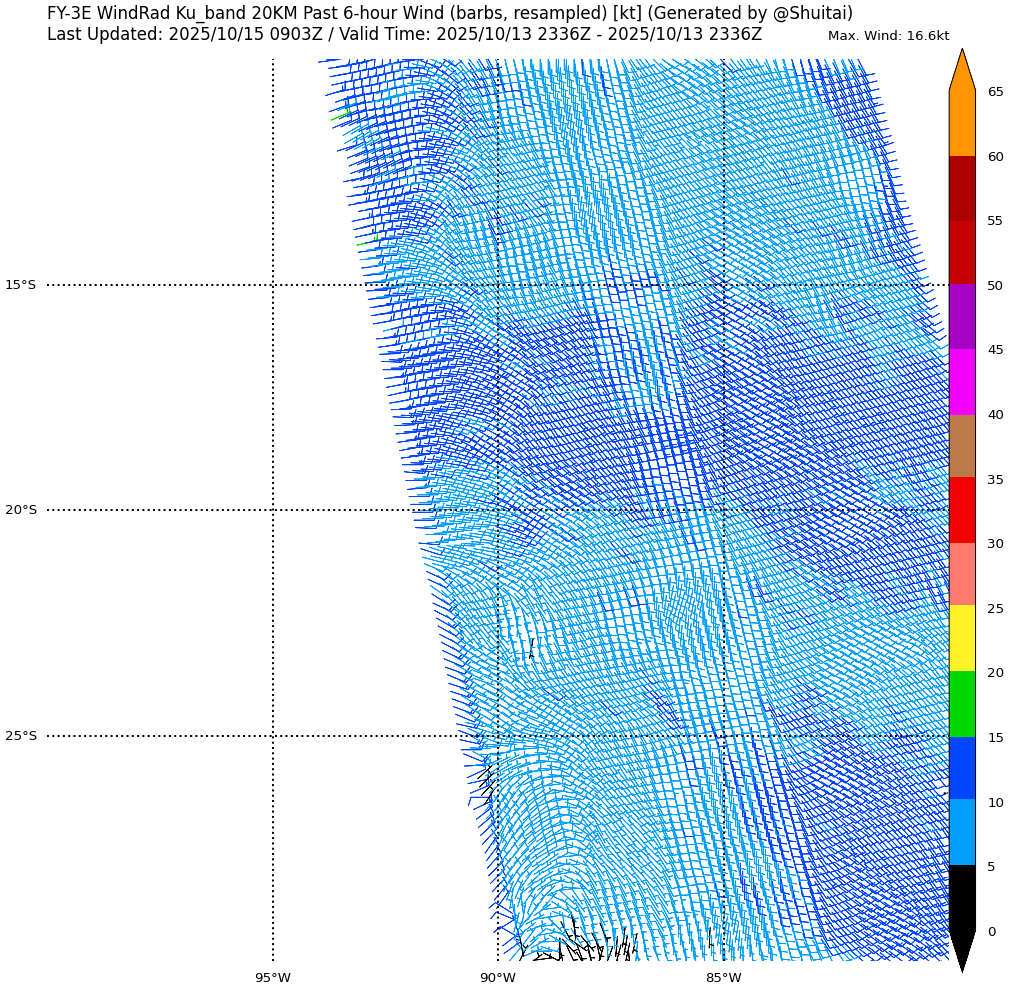Click the 85°W longitude label
1009x989 pixels.
[x=723, y=978]
